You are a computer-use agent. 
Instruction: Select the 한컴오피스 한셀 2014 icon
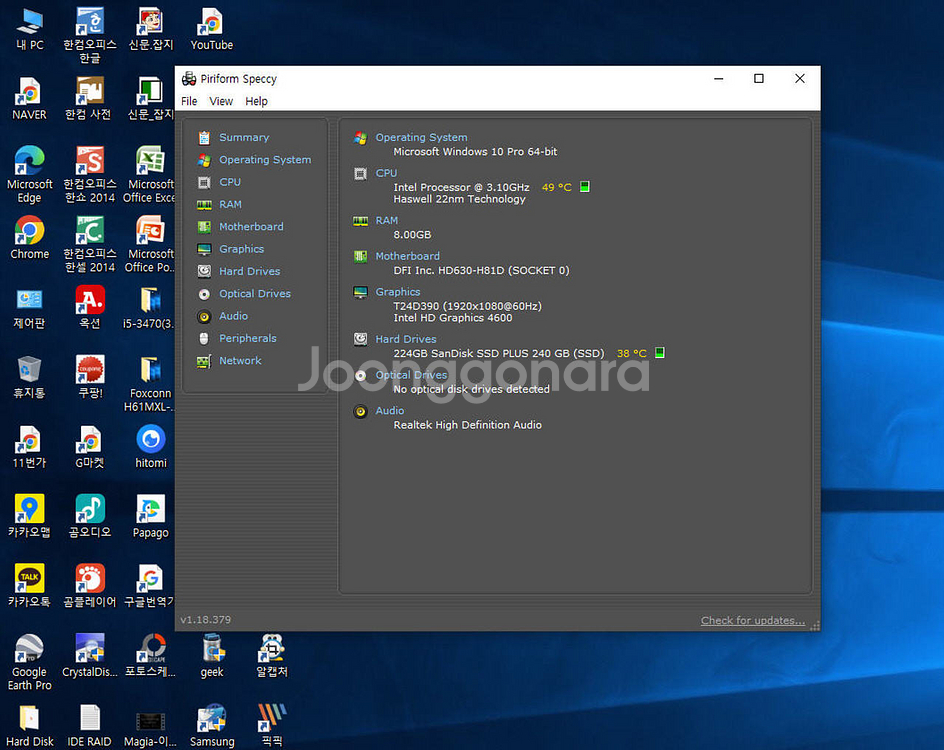[90, 244]
